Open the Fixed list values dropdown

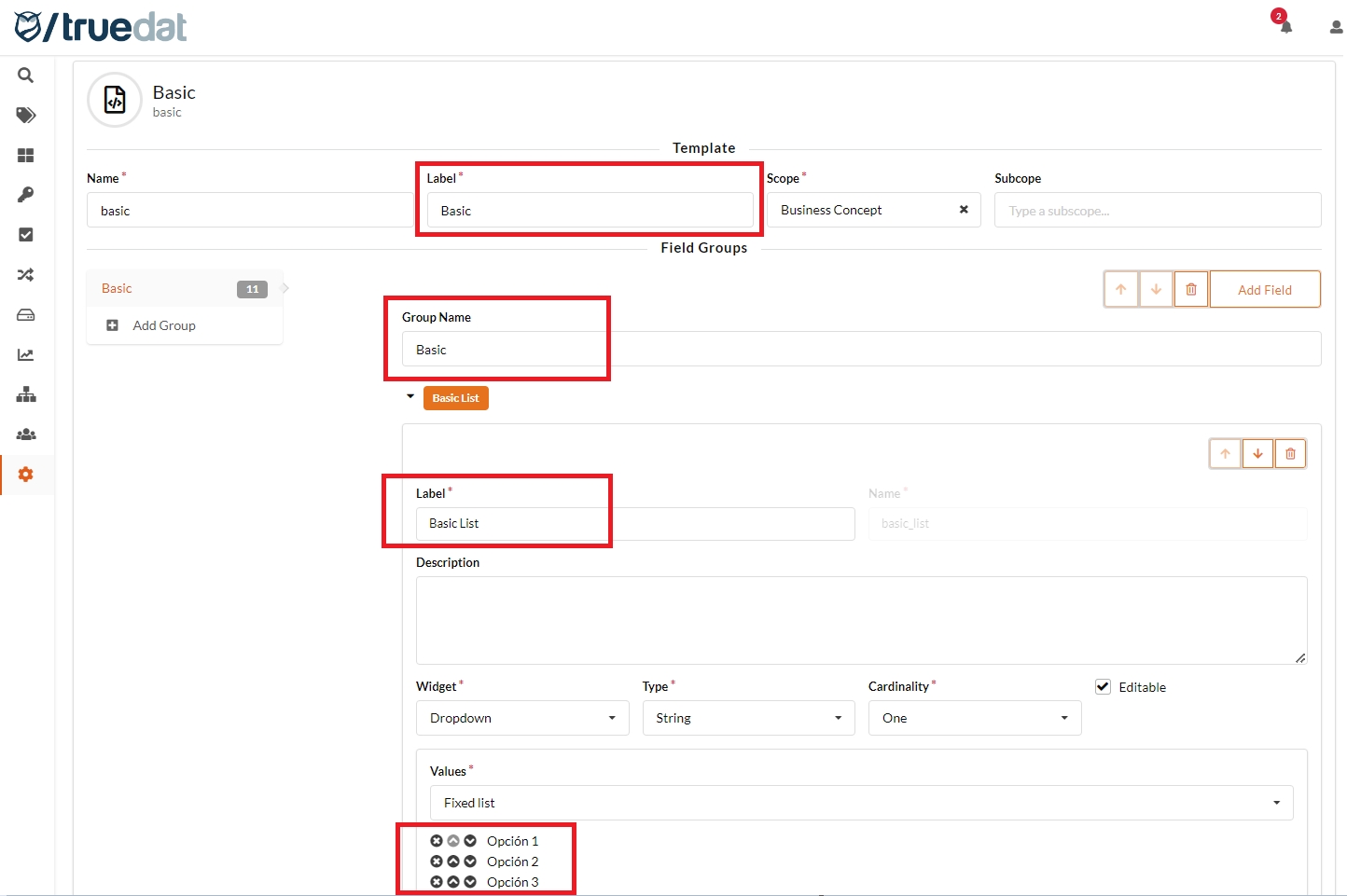click(x=860, y=803)
